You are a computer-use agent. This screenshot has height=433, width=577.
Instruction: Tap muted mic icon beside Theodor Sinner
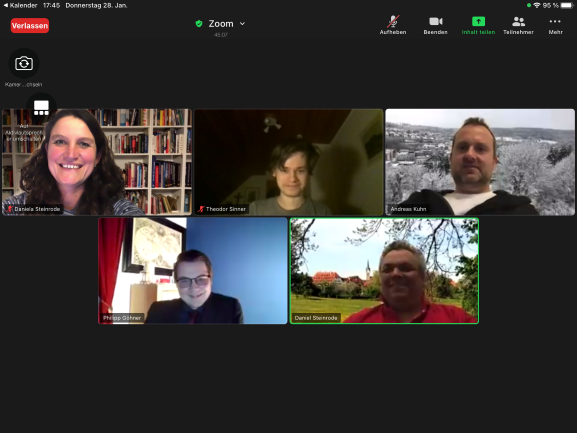(201, 209)
